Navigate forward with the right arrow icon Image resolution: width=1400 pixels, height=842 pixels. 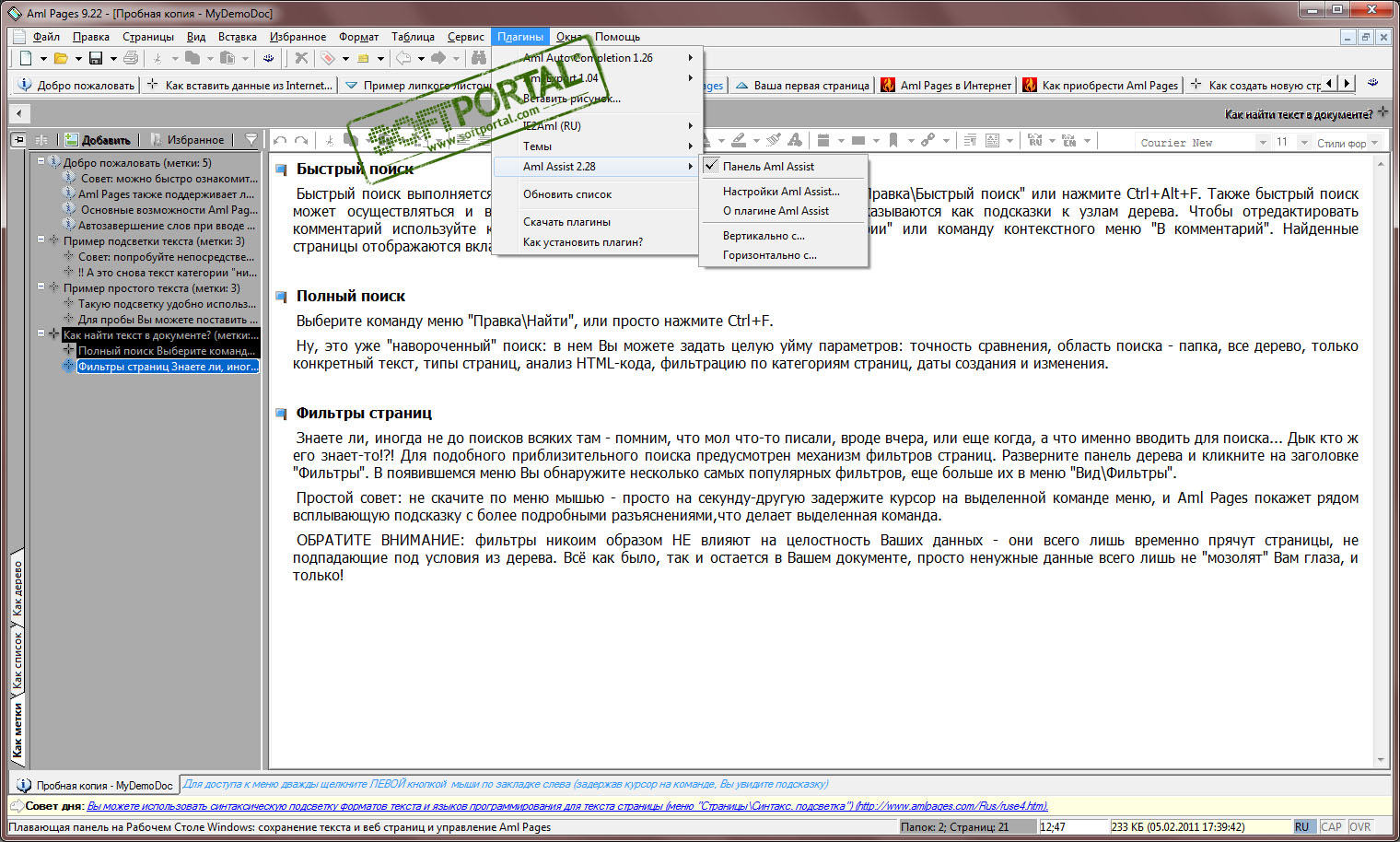(x=438, y=58)
